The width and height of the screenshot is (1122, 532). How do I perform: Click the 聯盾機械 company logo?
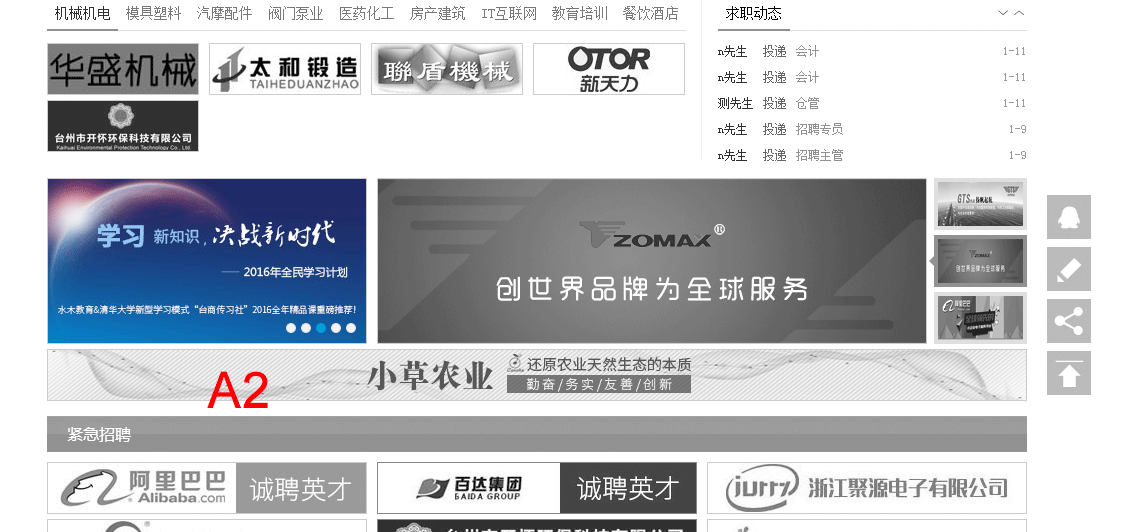(446, 69)
